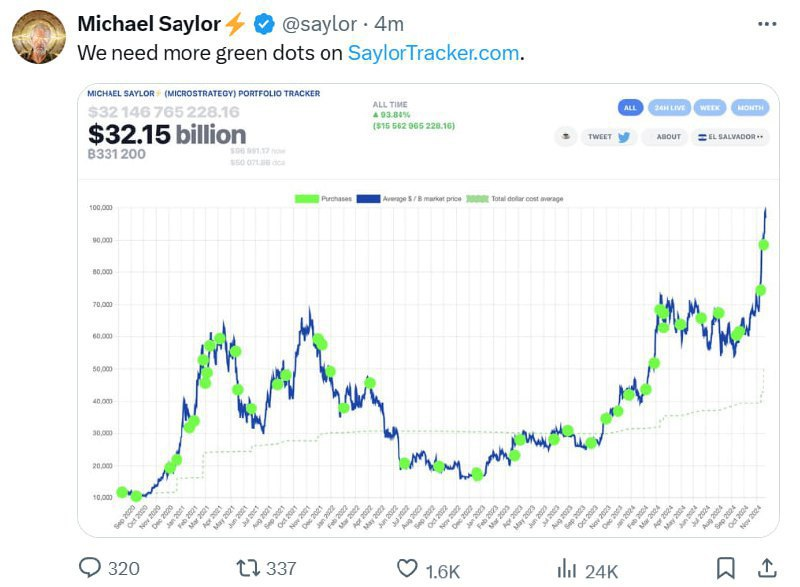Open the tweet's more options menu
The height and width of the screenshot is (587, 800).
click(766, 23)
